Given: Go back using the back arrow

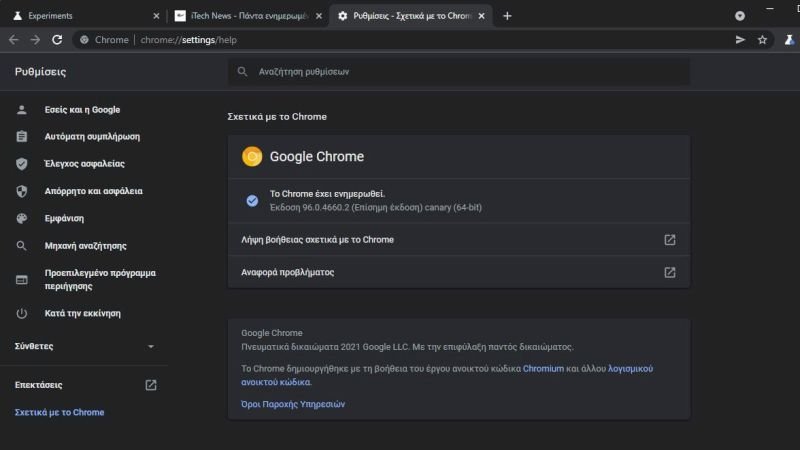Looking at the screenshot, I should 13,39.
